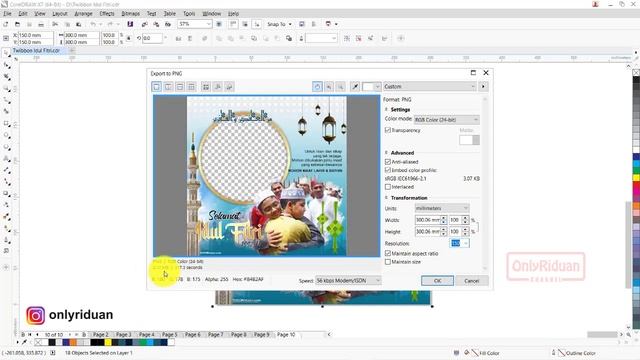This screenshot has height=360, width=640.
Task: Open the 57% zoom level dropdown
Action: [209, 24]
